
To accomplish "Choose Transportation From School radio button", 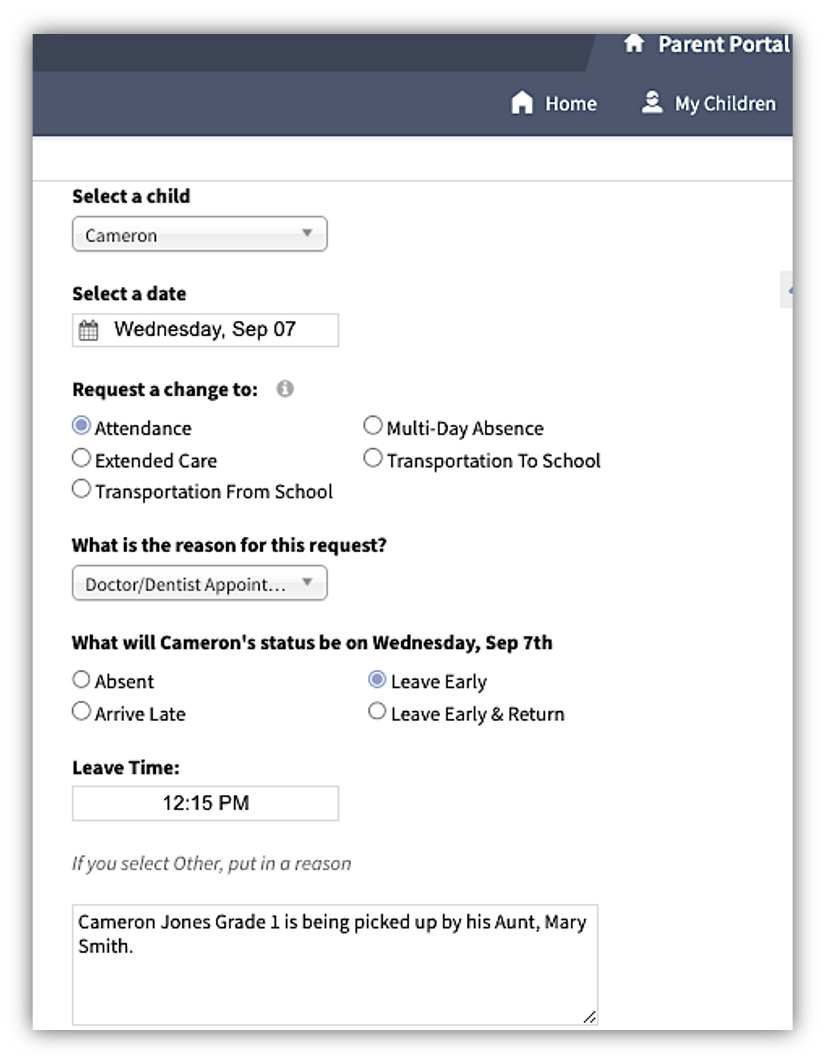I will point(82,490).
